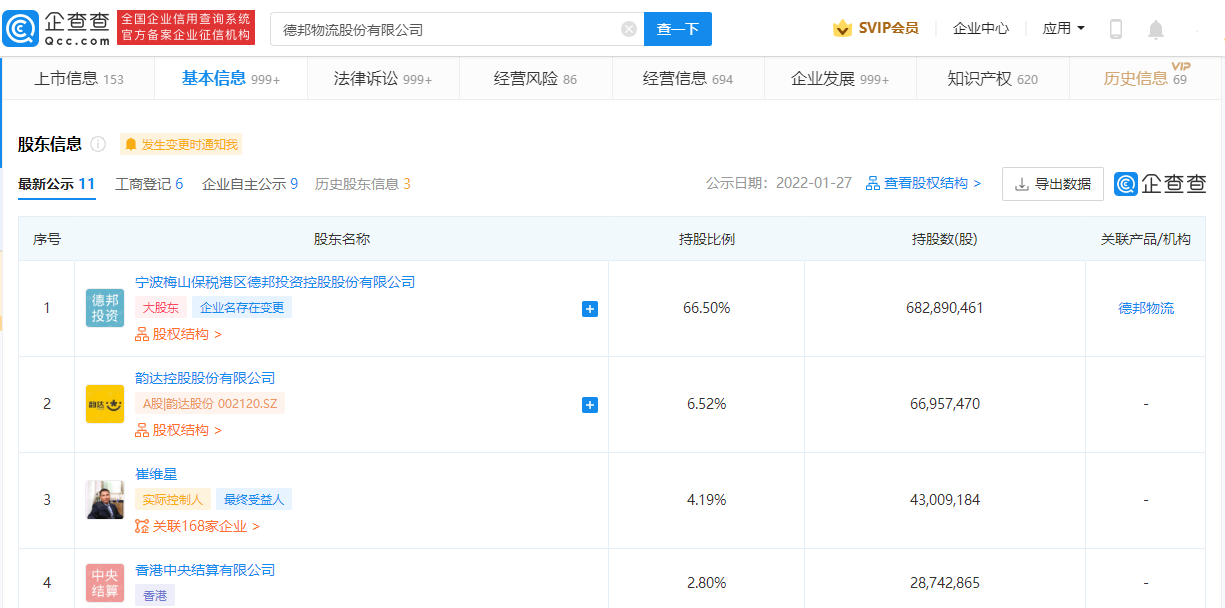Click the 66,957,470 shares cell
Screen dimensions: 1225x608
pos(945,404)
